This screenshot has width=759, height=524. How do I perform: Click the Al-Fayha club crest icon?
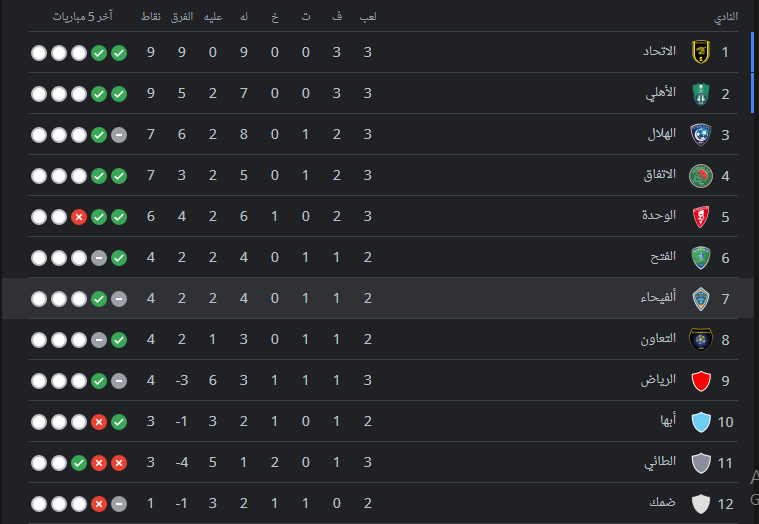pos(700,298)
